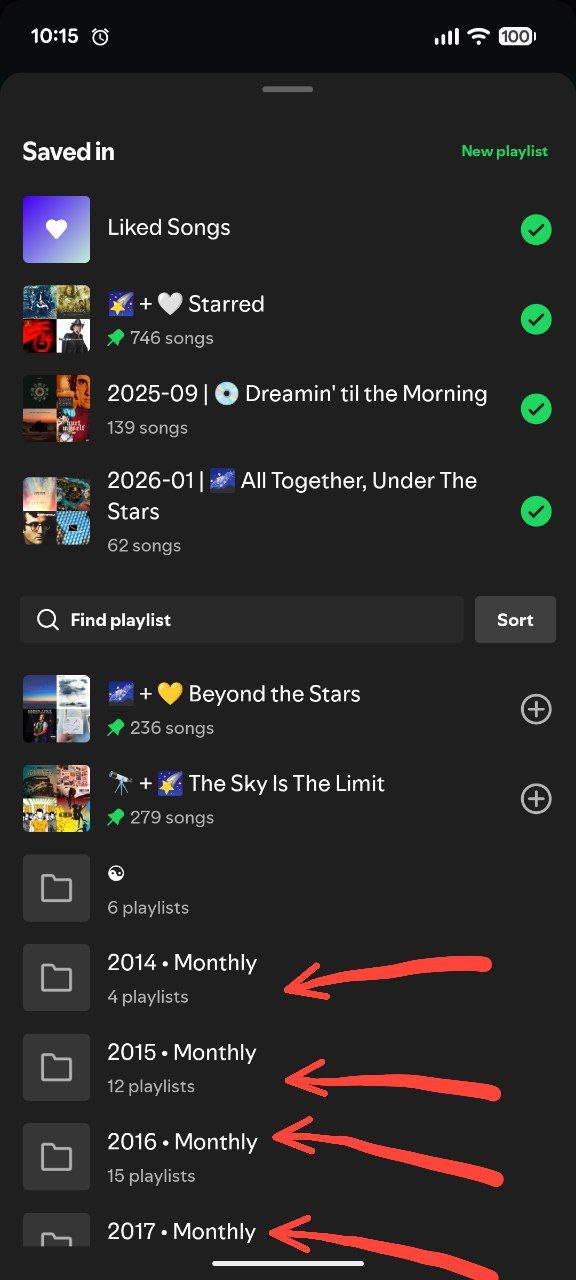Add song to The Sky Is The Limit
This screenshot has width=576, height=1280.
(x=536, y=798)
